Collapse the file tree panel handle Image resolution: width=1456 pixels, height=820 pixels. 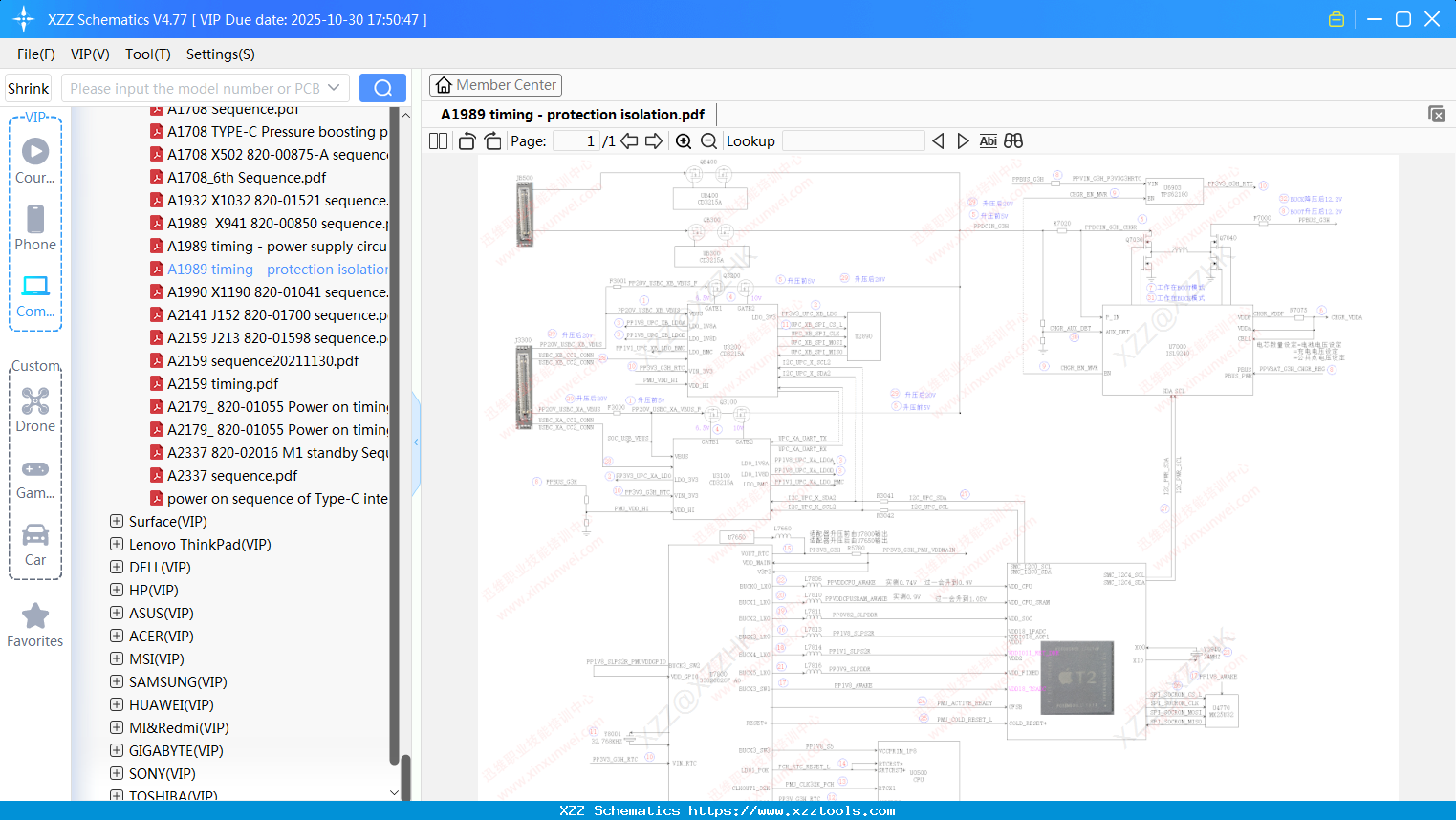coord(416,442)
